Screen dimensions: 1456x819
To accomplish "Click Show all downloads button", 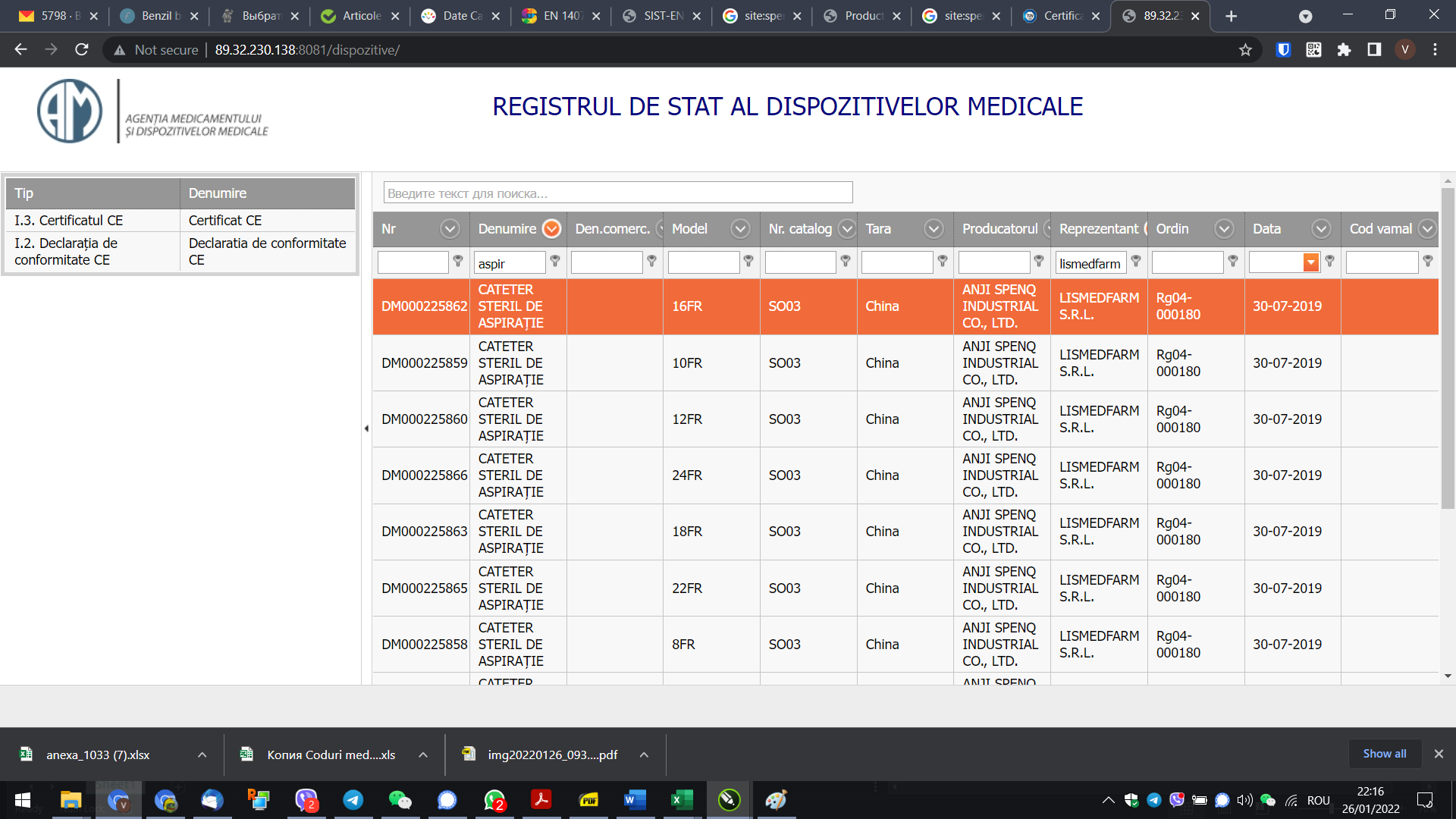I will coord(1384,754).
